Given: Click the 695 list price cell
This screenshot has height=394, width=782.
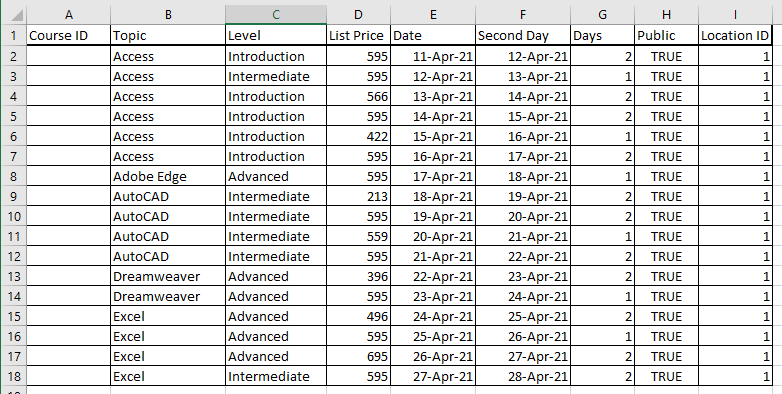Looking at the screenshot, I should (359, 357).
